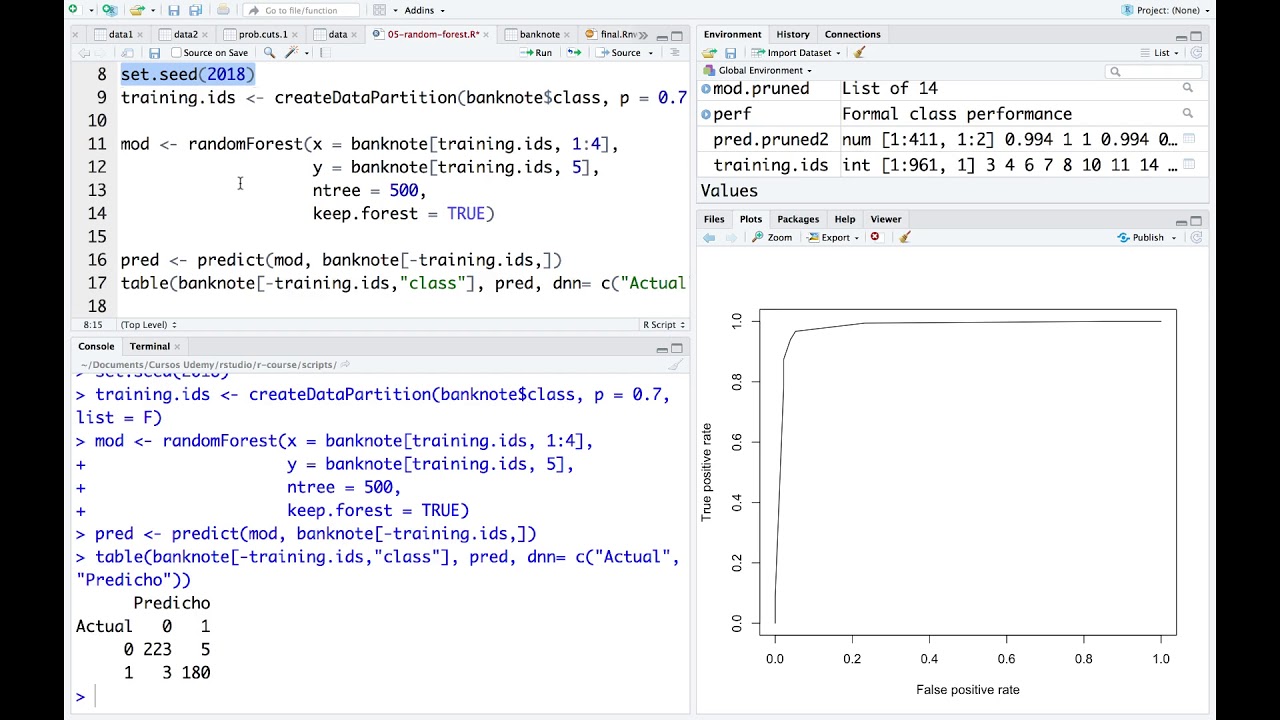Open the recent files dropdown arrow

[154, 11]
